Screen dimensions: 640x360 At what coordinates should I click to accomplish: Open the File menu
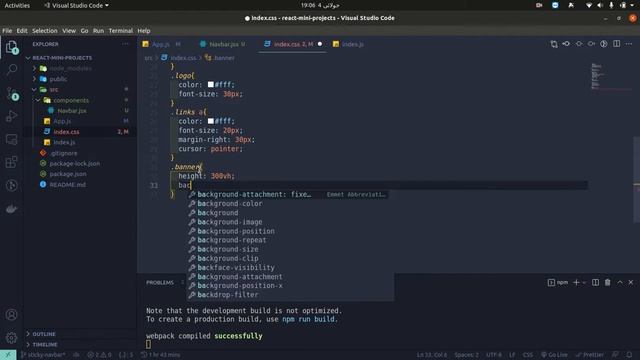(x=7, y=31)
